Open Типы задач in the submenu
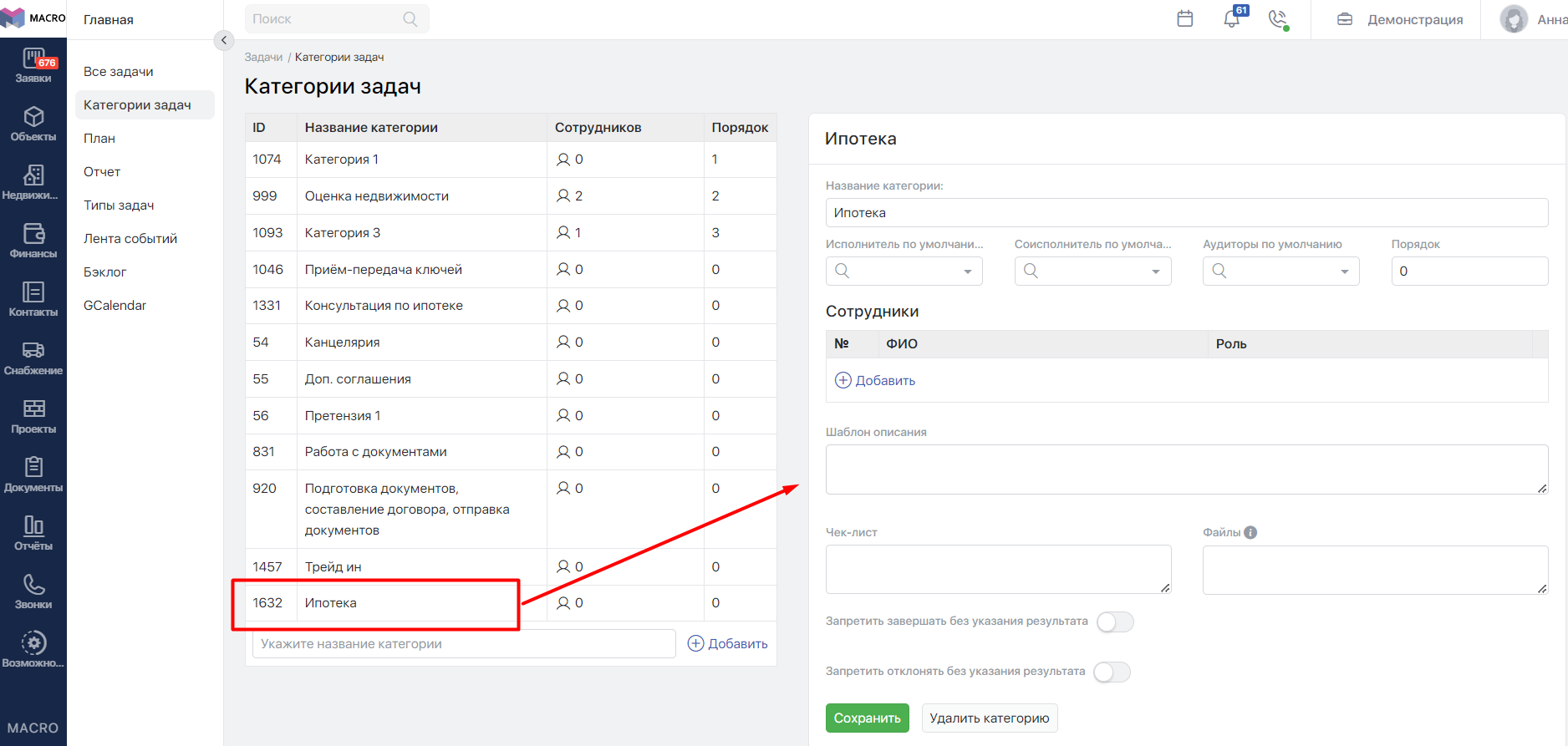This screenshot has width=1568, height=746. click(x=119, y=206)
